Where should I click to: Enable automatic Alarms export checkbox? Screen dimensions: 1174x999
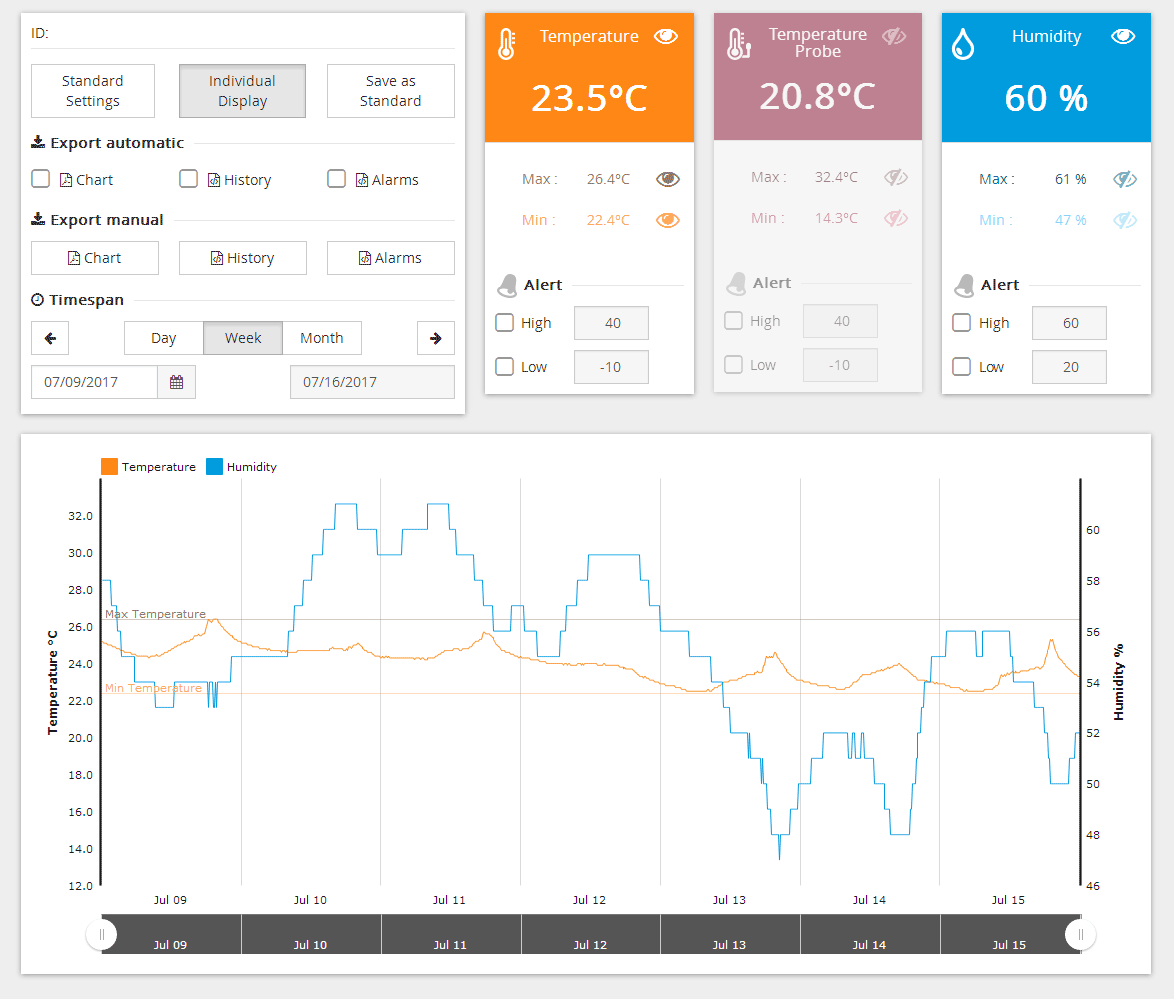point(337,179)
